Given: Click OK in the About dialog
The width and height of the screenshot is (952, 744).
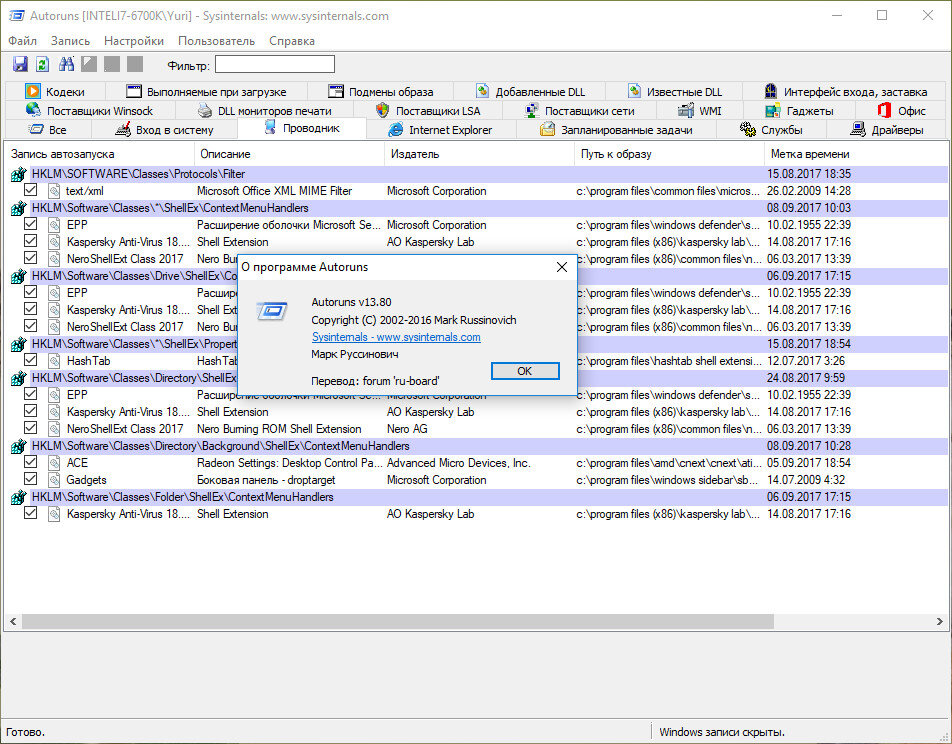Looking at the screenshot, I should coord(525,371).
